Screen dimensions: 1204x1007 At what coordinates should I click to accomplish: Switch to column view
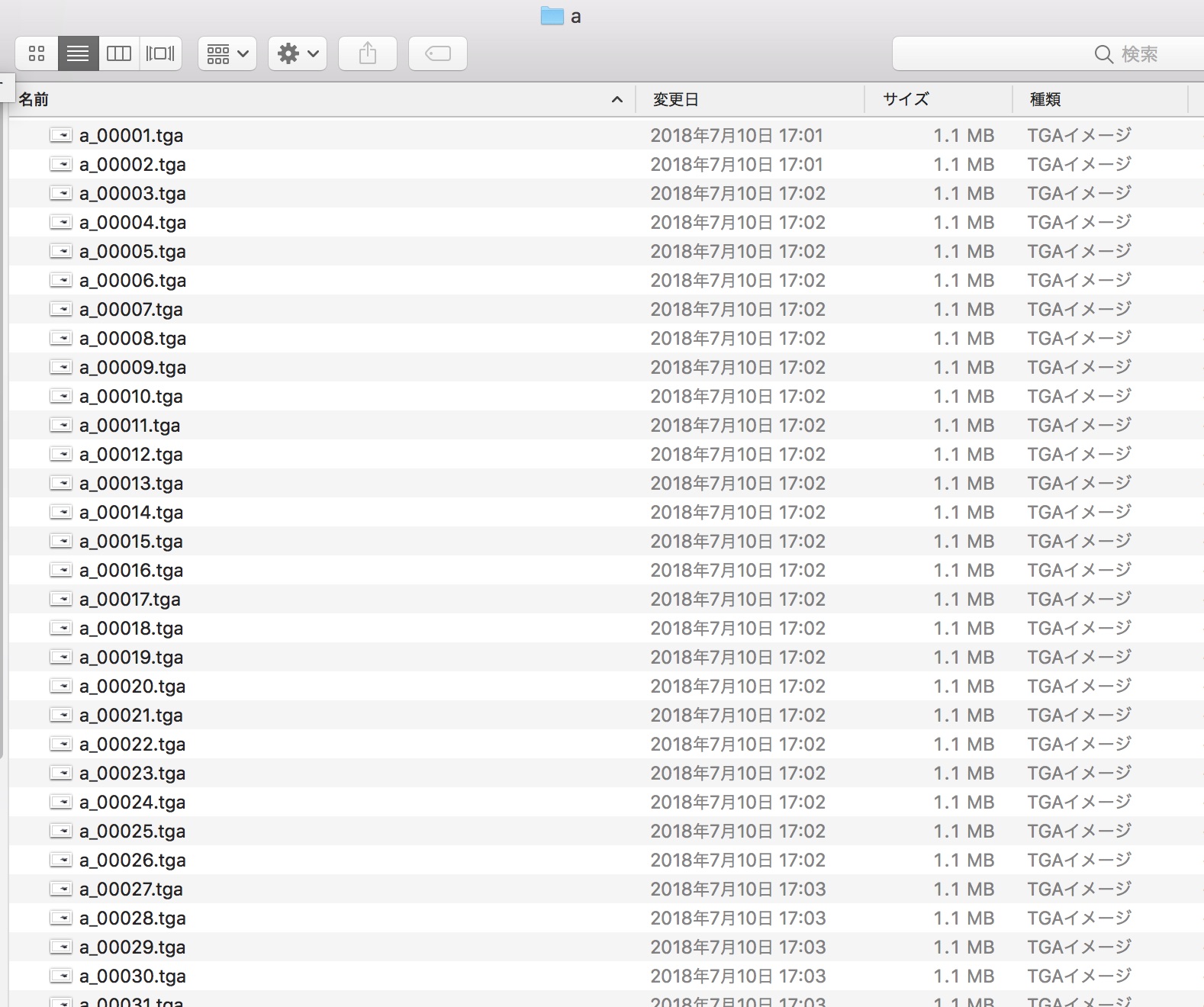point(119,53)
